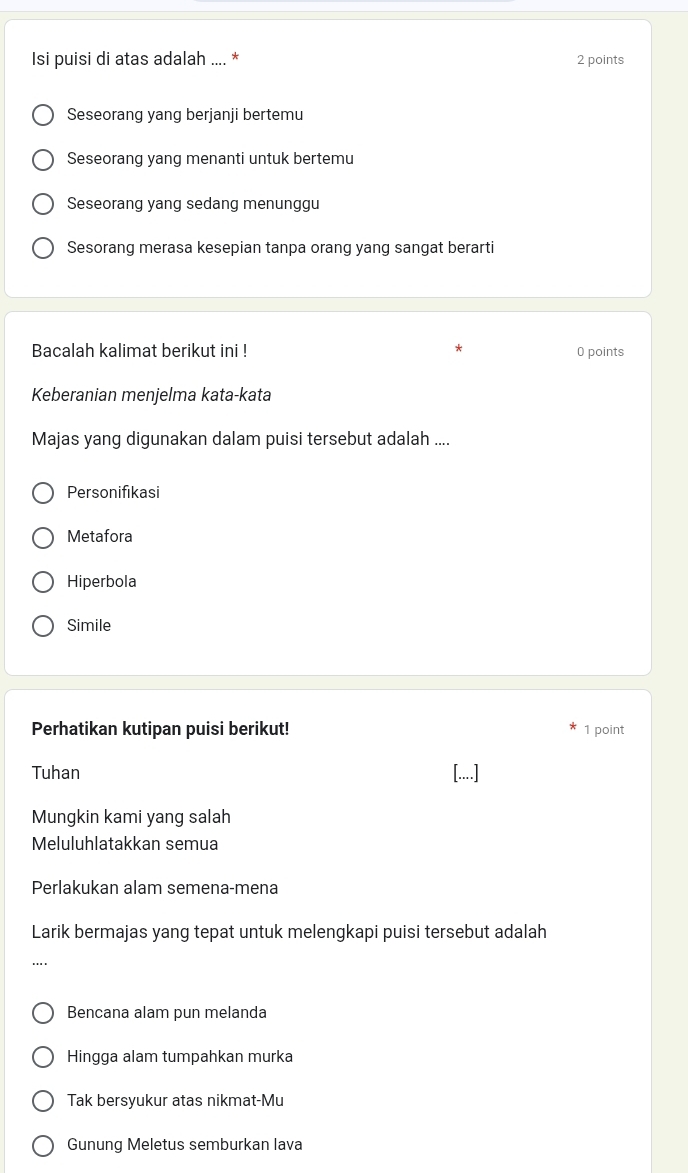
Task: Choose "Seseorang yang menanti untuk bertemu"
Action: coord(43,160)
